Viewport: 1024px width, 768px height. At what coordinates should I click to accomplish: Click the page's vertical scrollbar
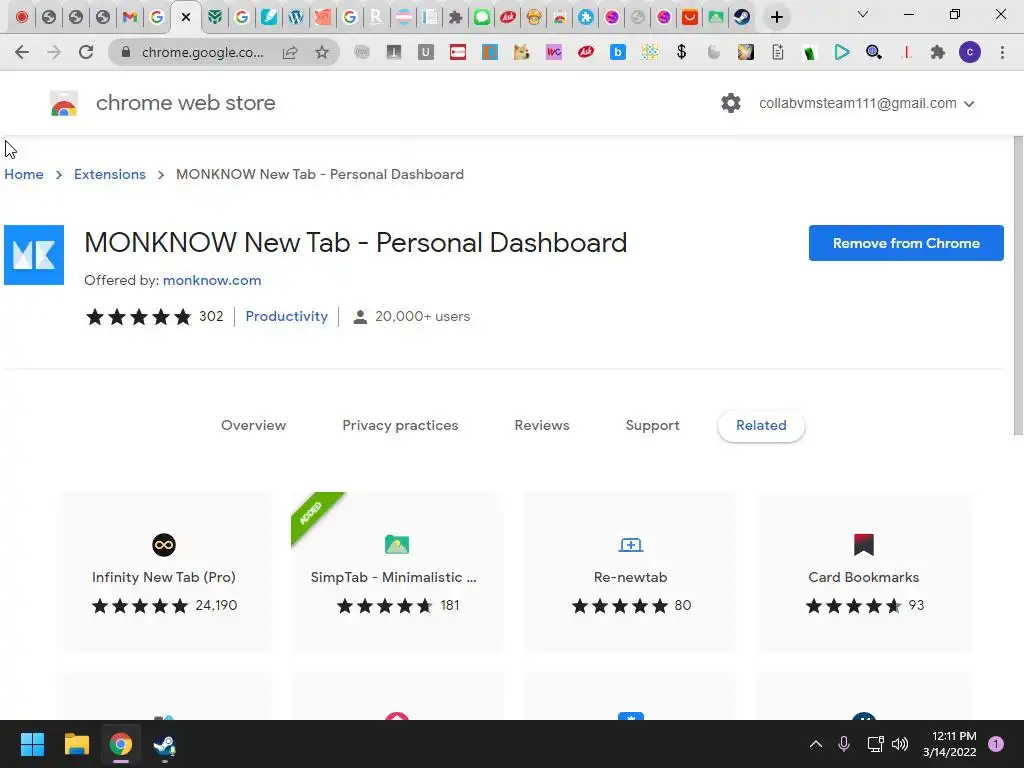coord(1017,285)
